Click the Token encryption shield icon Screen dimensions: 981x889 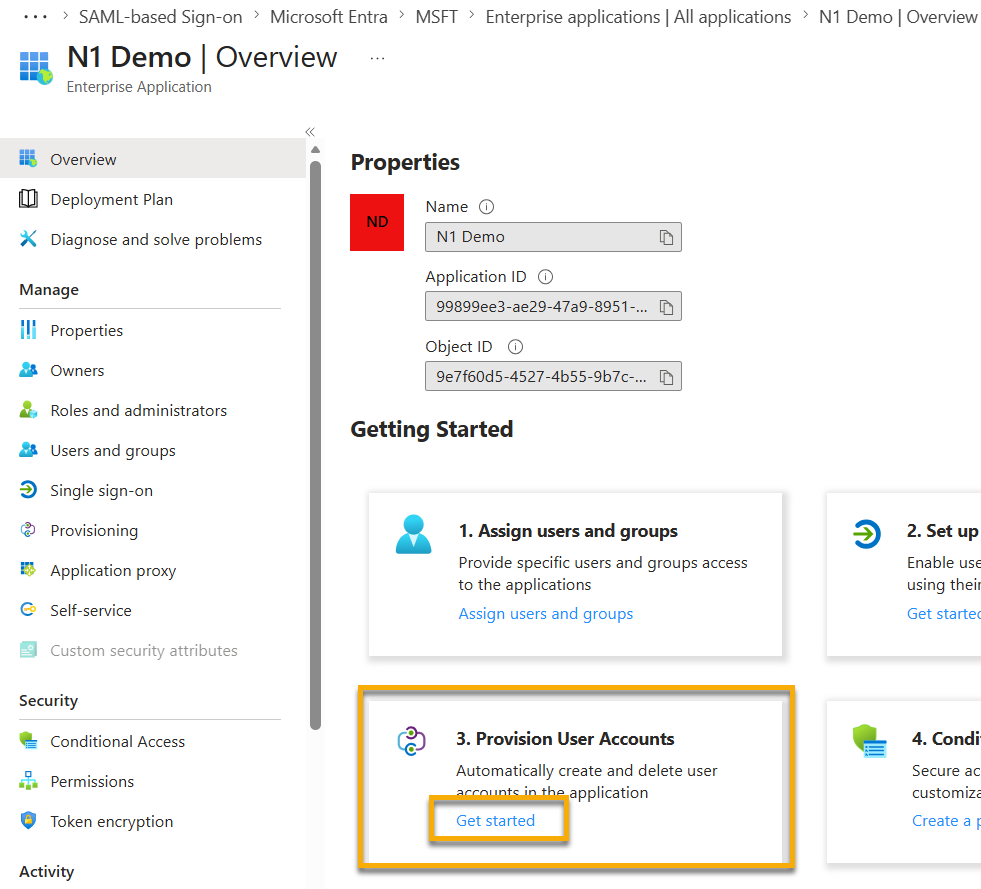point(28,820)
